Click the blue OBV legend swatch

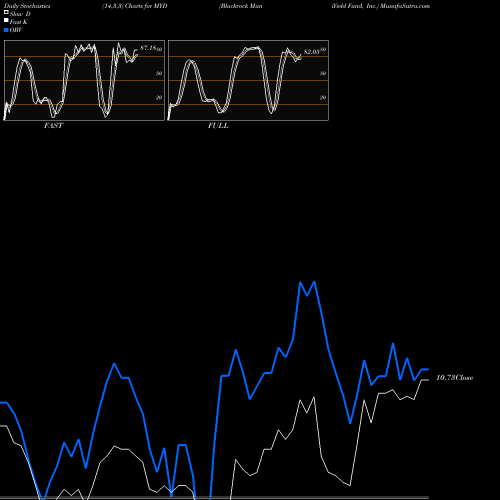click(6, 30)
